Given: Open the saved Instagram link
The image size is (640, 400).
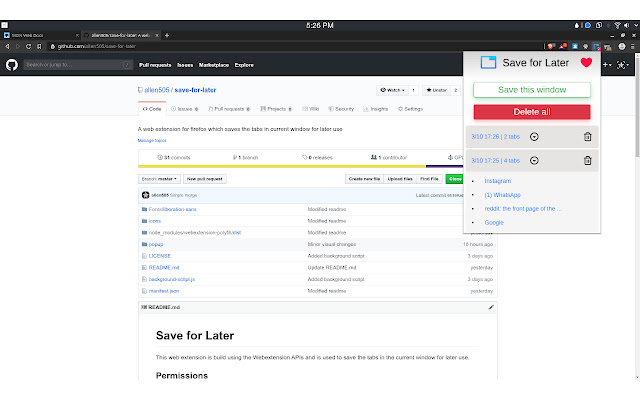Looking at the screenshot, I should pyautogui.click(x=498, y=181).
